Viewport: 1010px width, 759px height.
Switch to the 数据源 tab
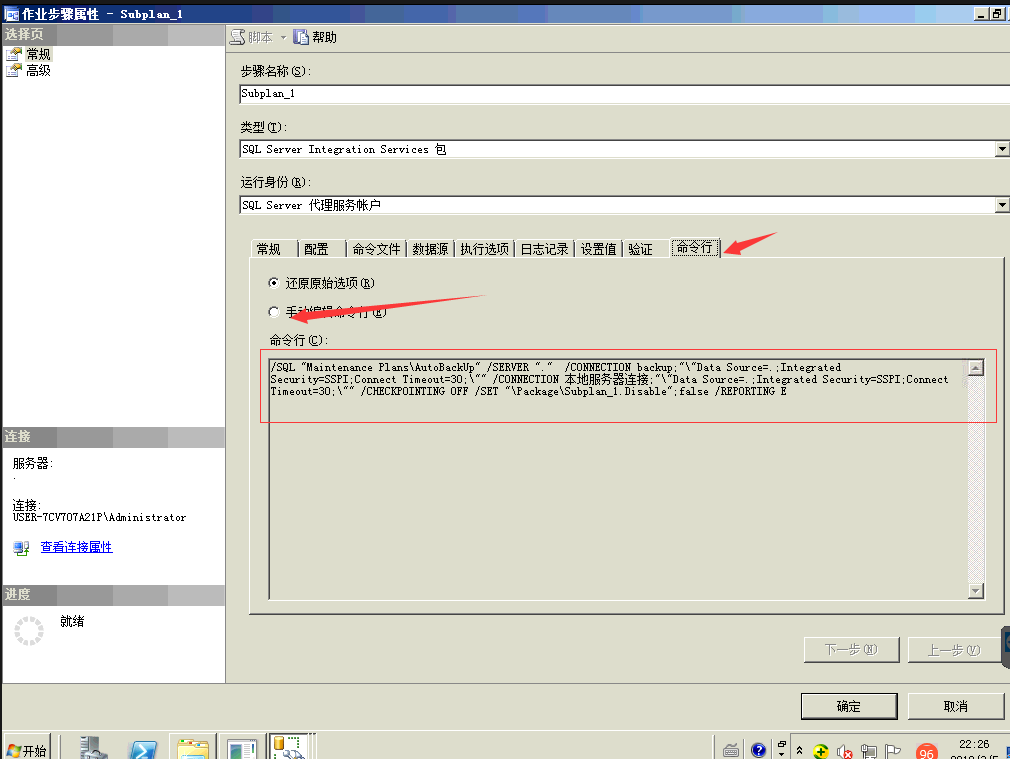430,249
